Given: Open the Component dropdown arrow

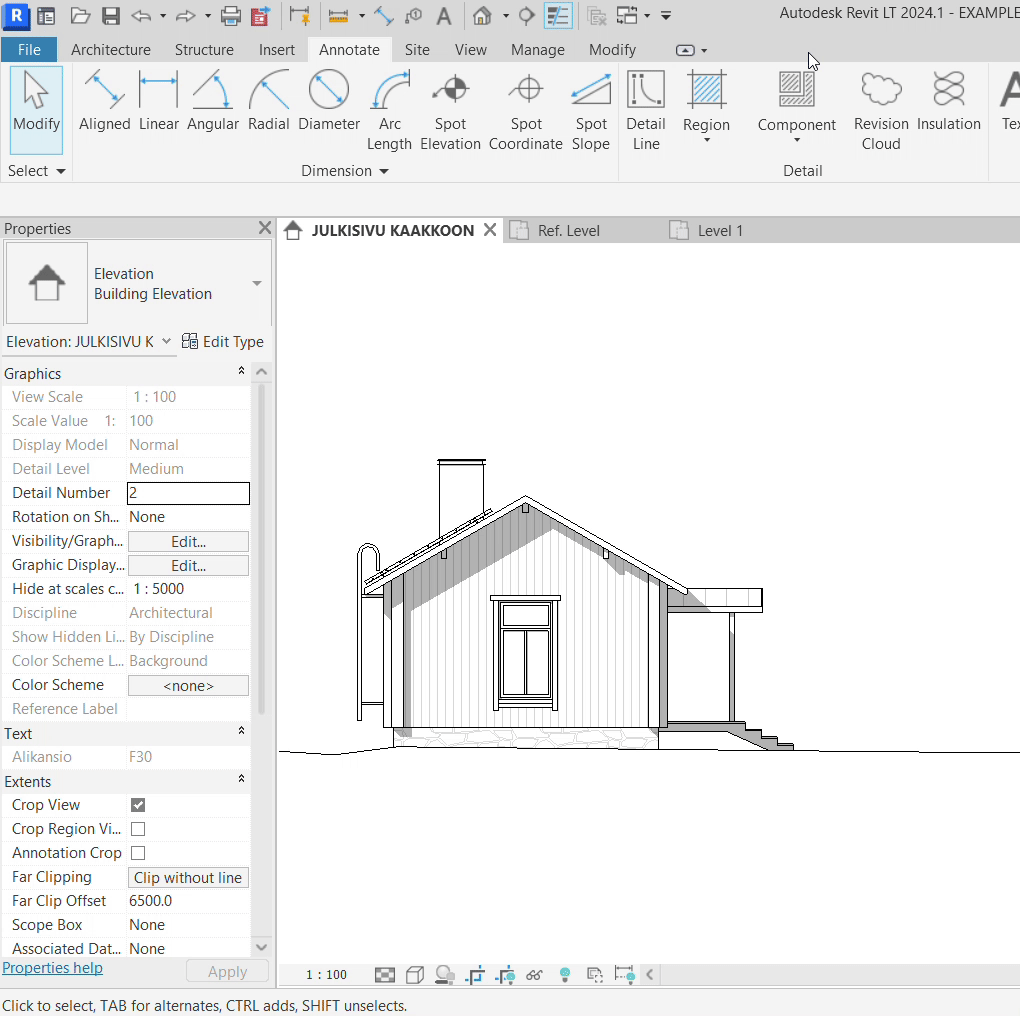Looking at the screenshot, I should click(796, 140).
